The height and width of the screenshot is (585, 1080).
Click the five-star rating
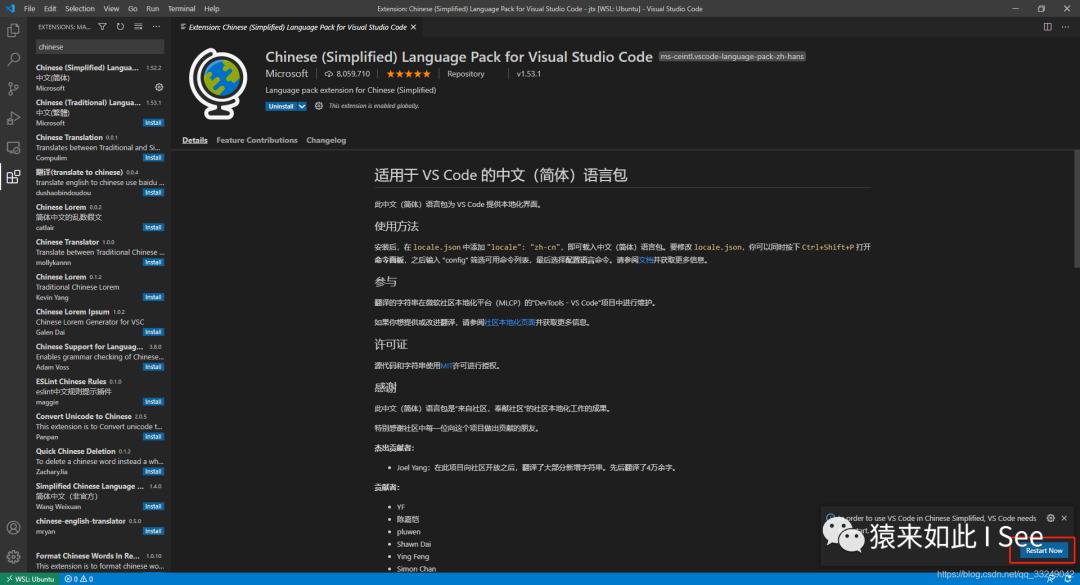point(408,74)
